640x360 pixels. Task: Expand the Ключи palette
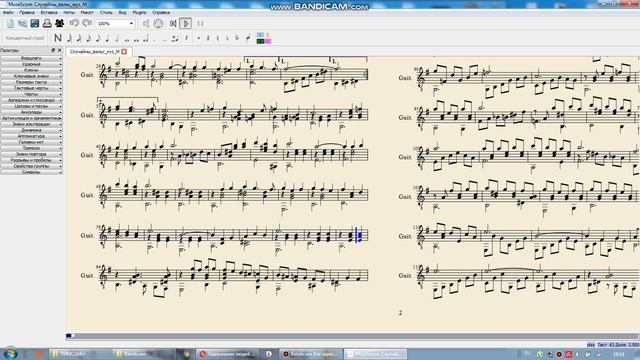click(31, 70)
